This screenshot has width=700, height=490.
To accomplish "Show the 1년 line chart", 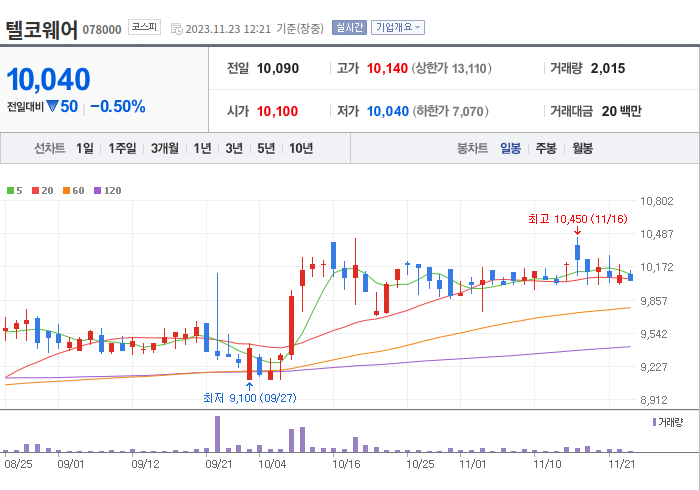I will click(202, 148).
